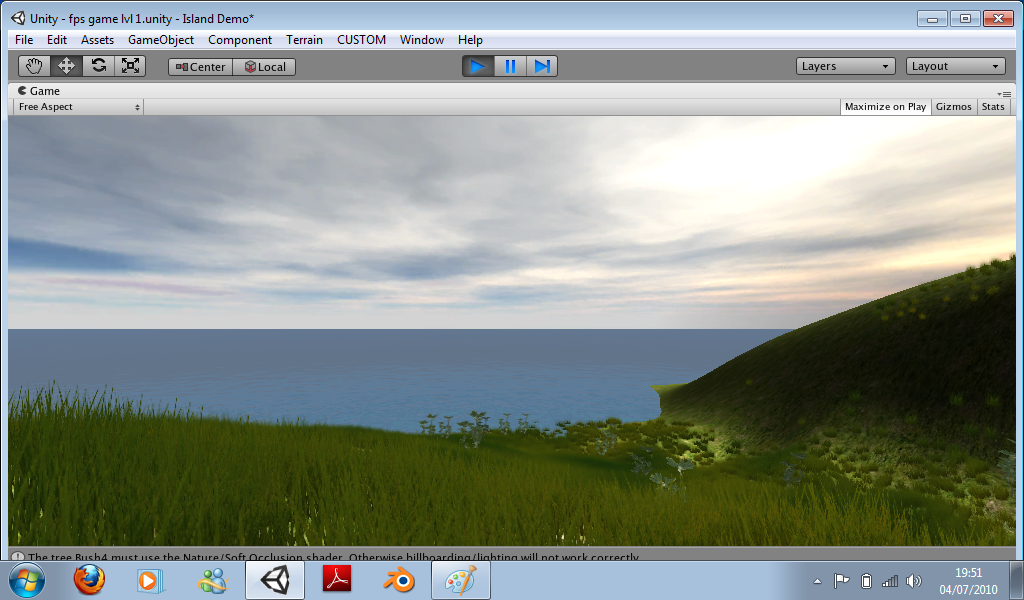Viewport: 1024px width, 600px height.
Task: Open Blender from the taskbar
Action: (398, 580)
